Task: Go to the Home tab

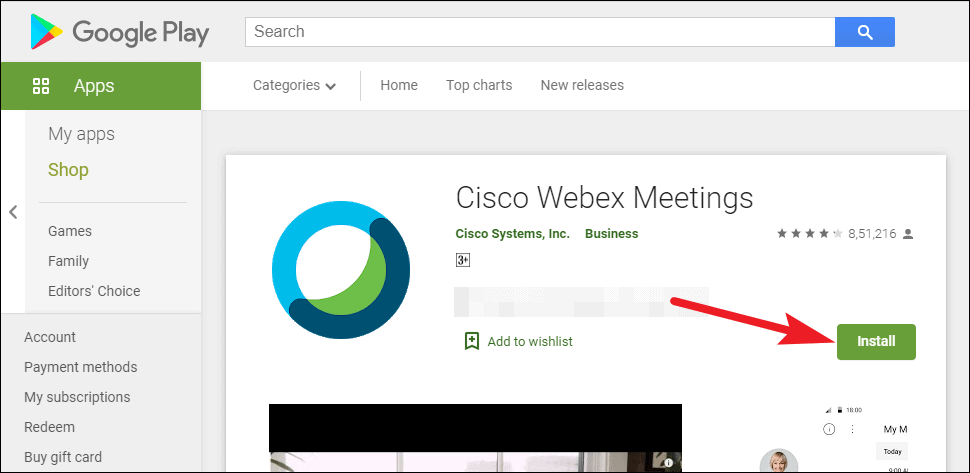Action: pos(399,85)
